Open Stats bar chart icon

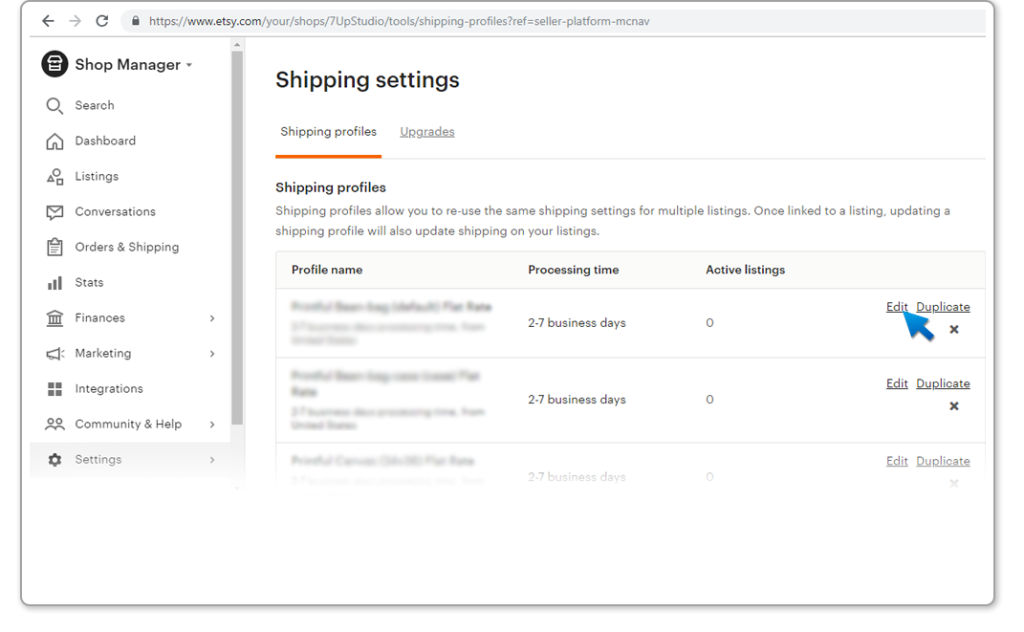[x=55, y=283]
